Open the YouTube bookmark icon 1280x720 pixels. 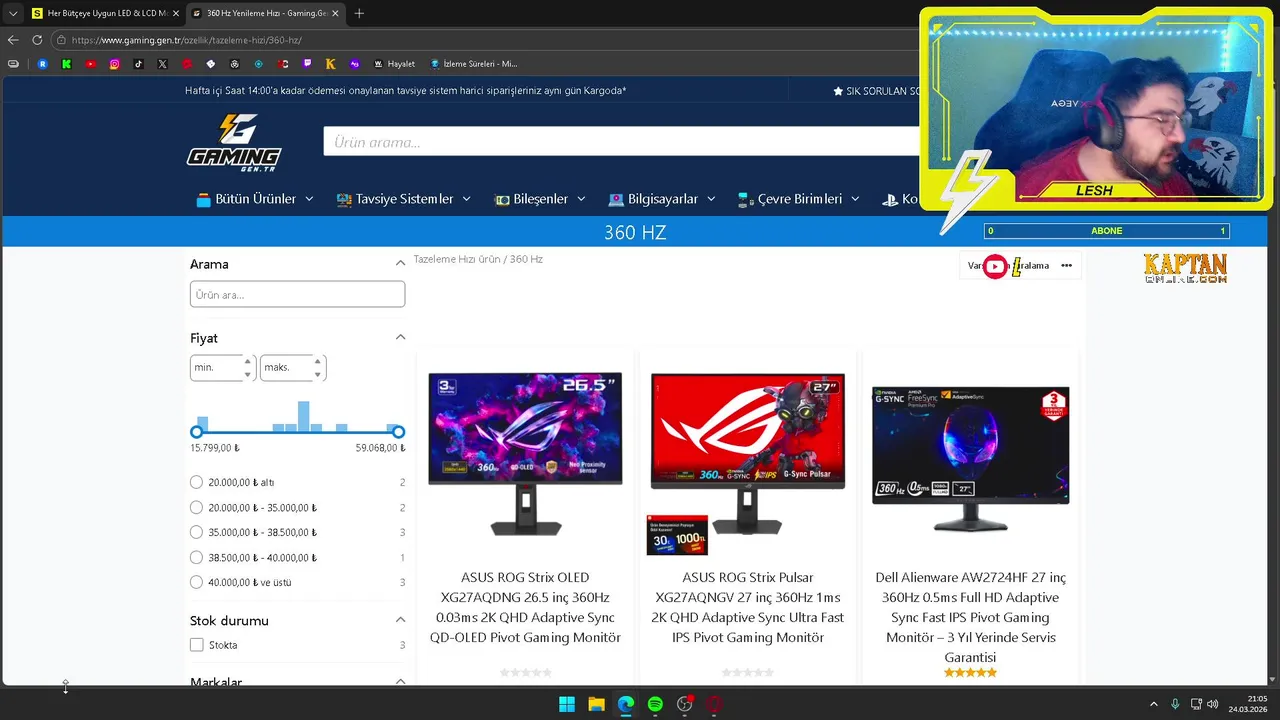coord(91,64)
